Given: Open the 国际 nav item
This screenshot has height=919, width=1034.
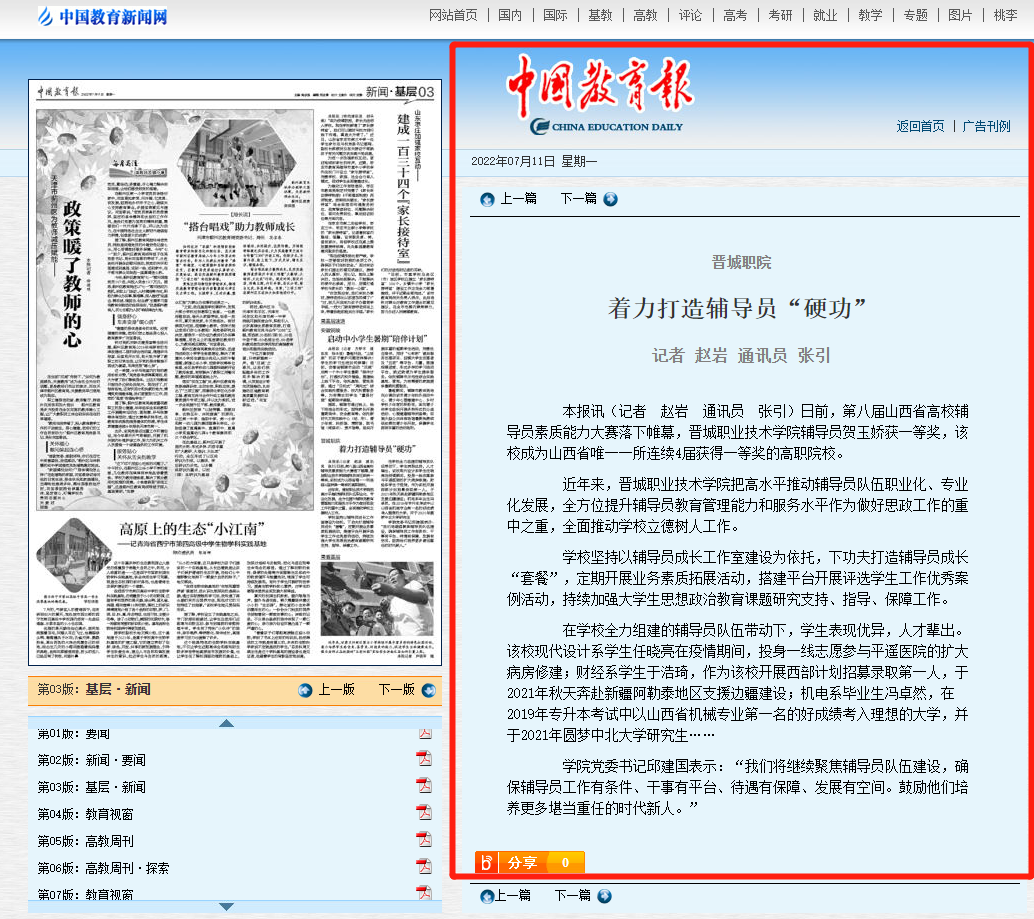Looking at the screenshot, I should tap(555, 15).
